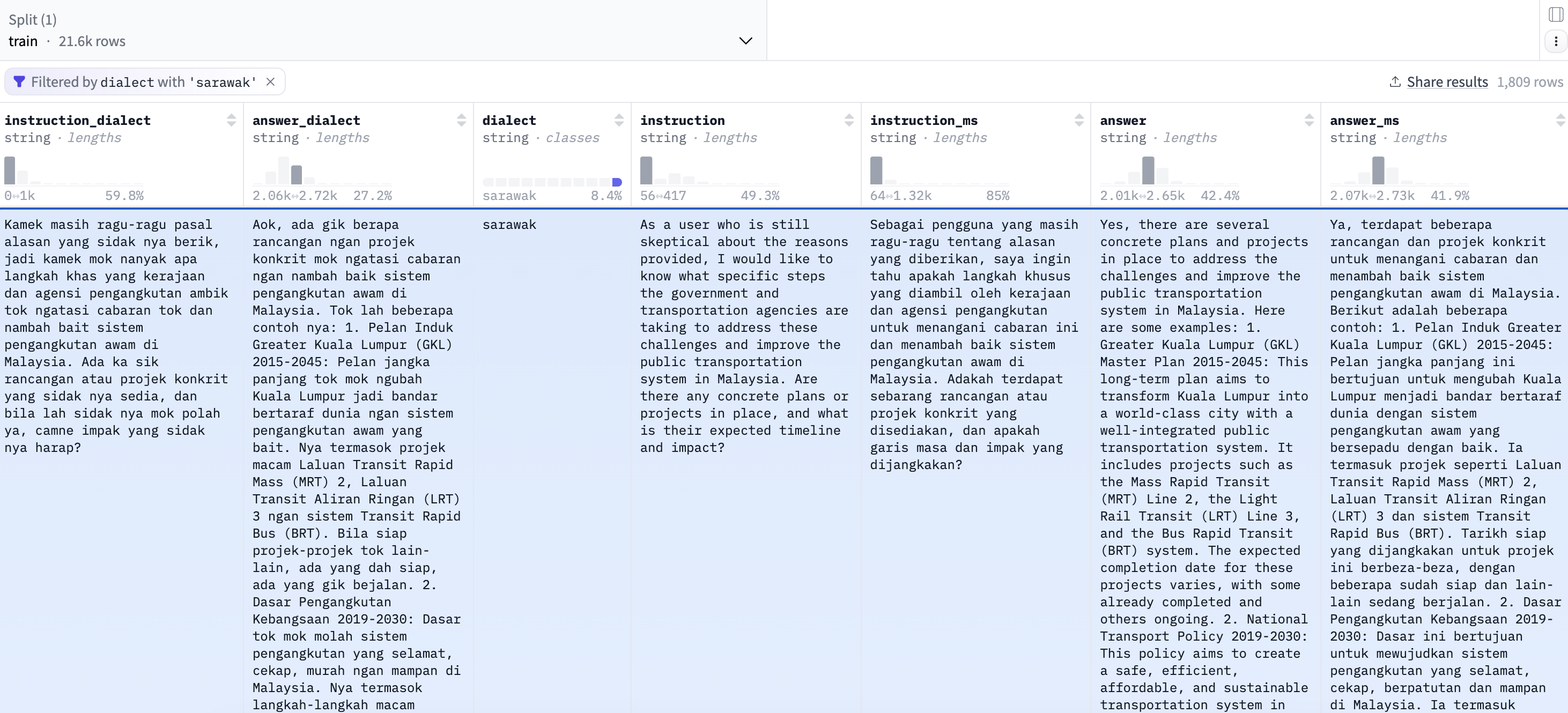Toggle the side panel icon at top right

click(1556, 14)
